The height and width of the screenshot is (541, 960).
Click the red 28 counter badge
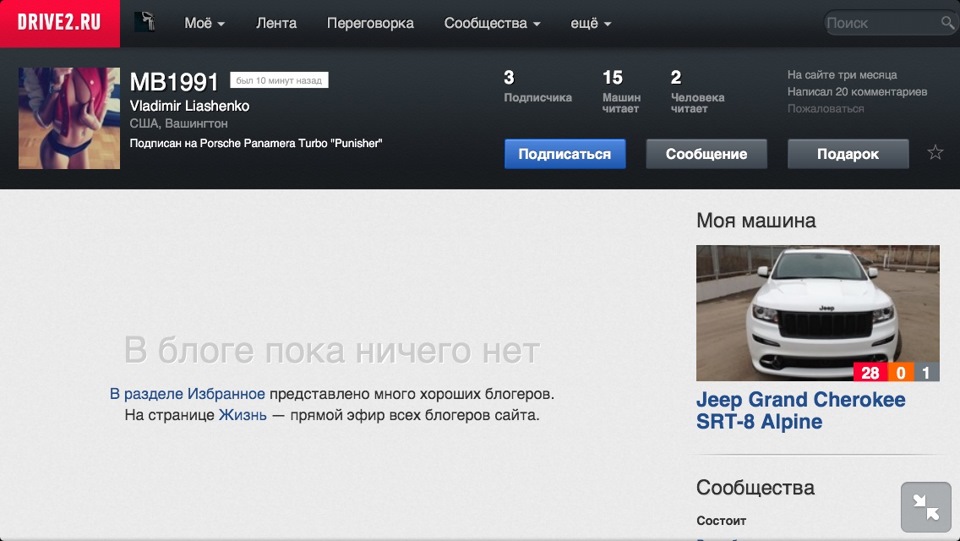coord(870,372)
